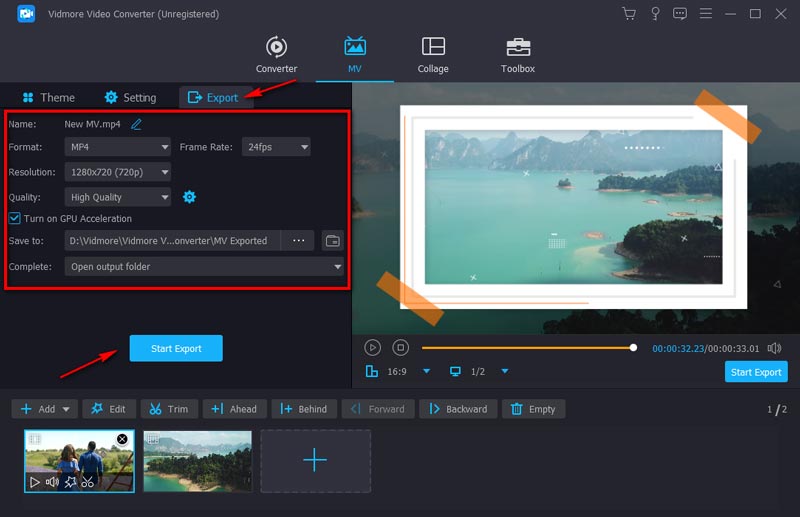This screenshot has width=800, height=517.
Task: Open the Collage section
Action: [433, 55]
